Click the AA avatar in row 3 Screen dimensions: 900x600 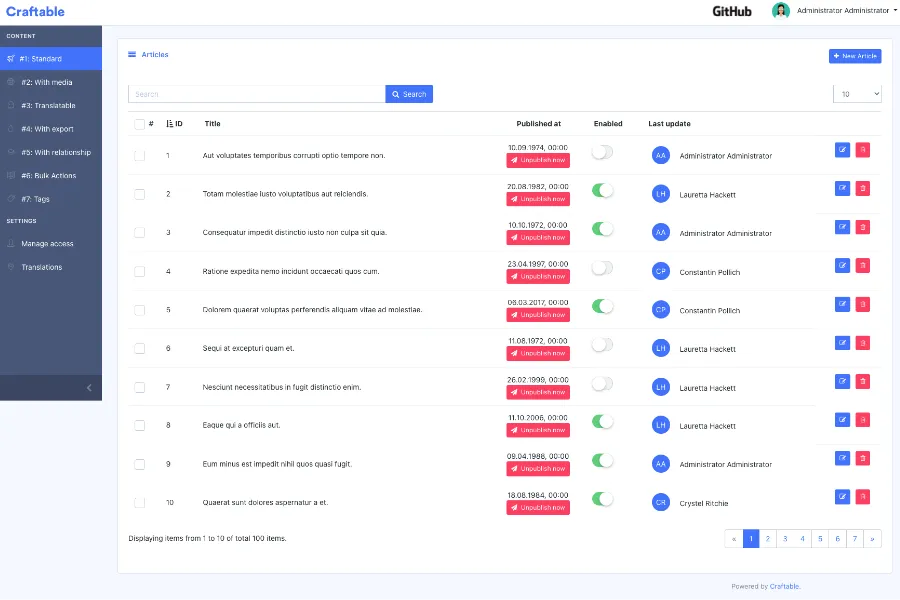click(x=660, y=232)
